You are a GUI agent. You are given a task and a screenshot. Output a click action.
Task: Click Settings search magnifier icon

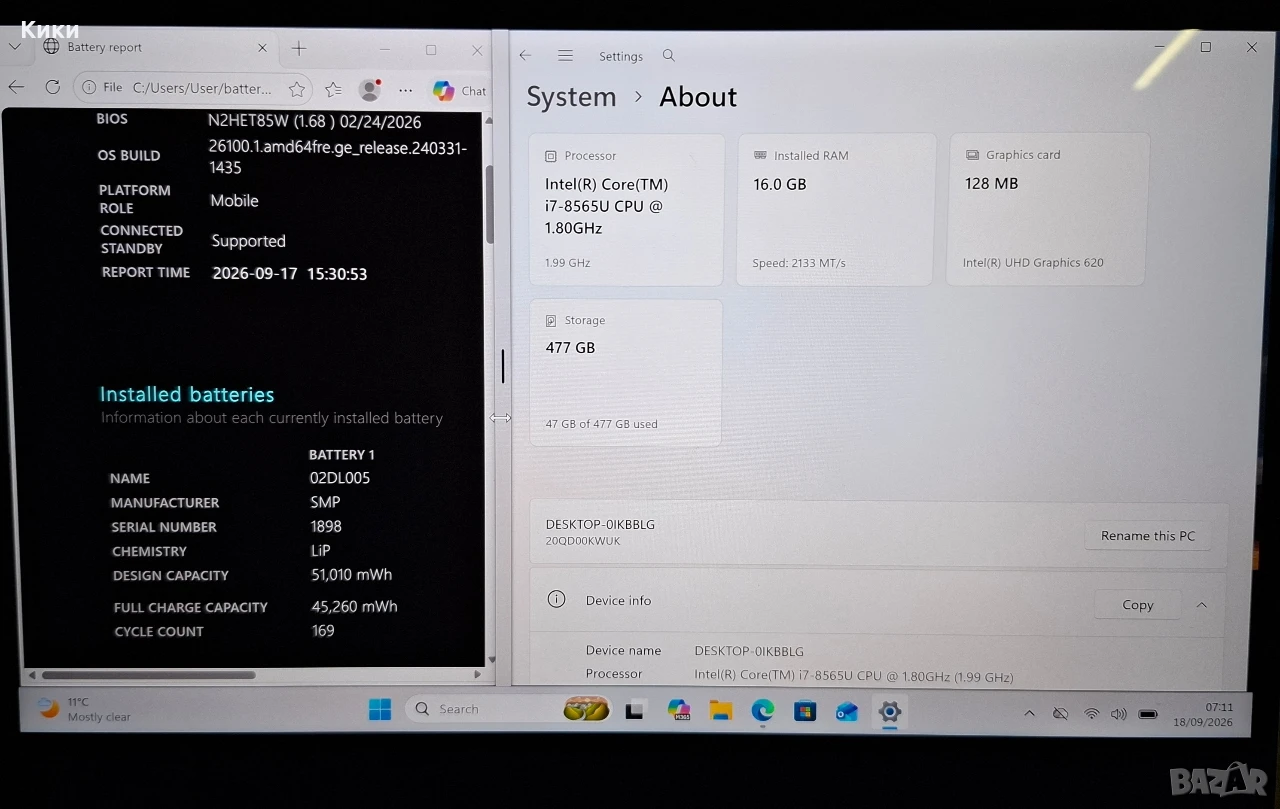click(669, 56)
